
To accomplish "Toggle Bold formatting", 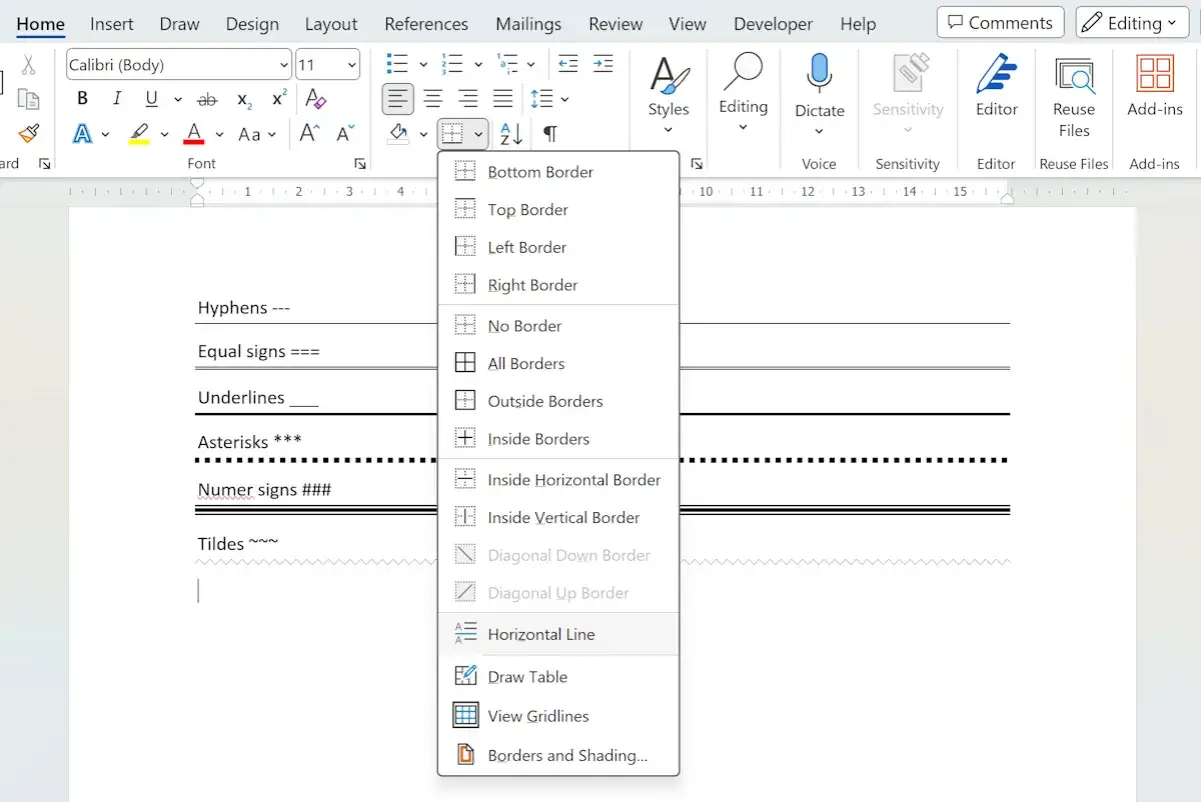I will [x=83, y=99].
